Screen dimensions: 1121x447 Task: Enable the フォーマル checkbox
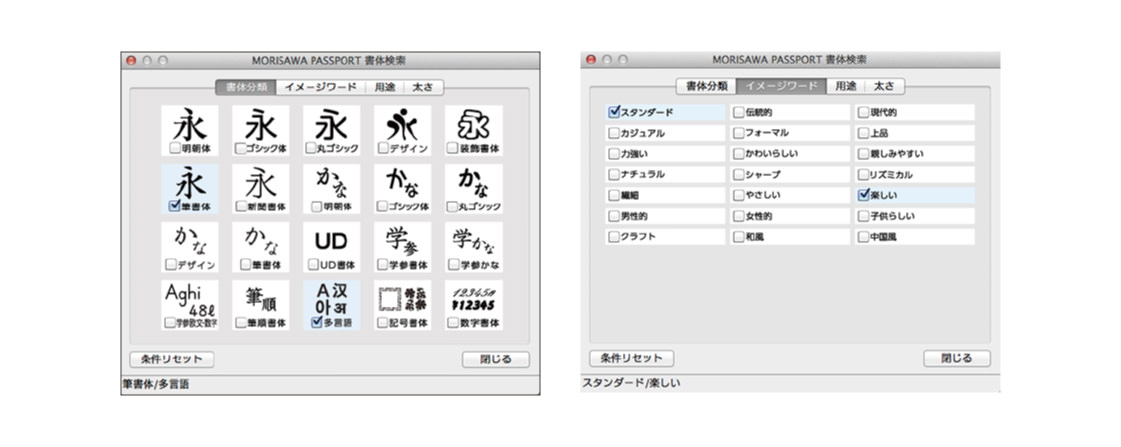click(739, 133)
